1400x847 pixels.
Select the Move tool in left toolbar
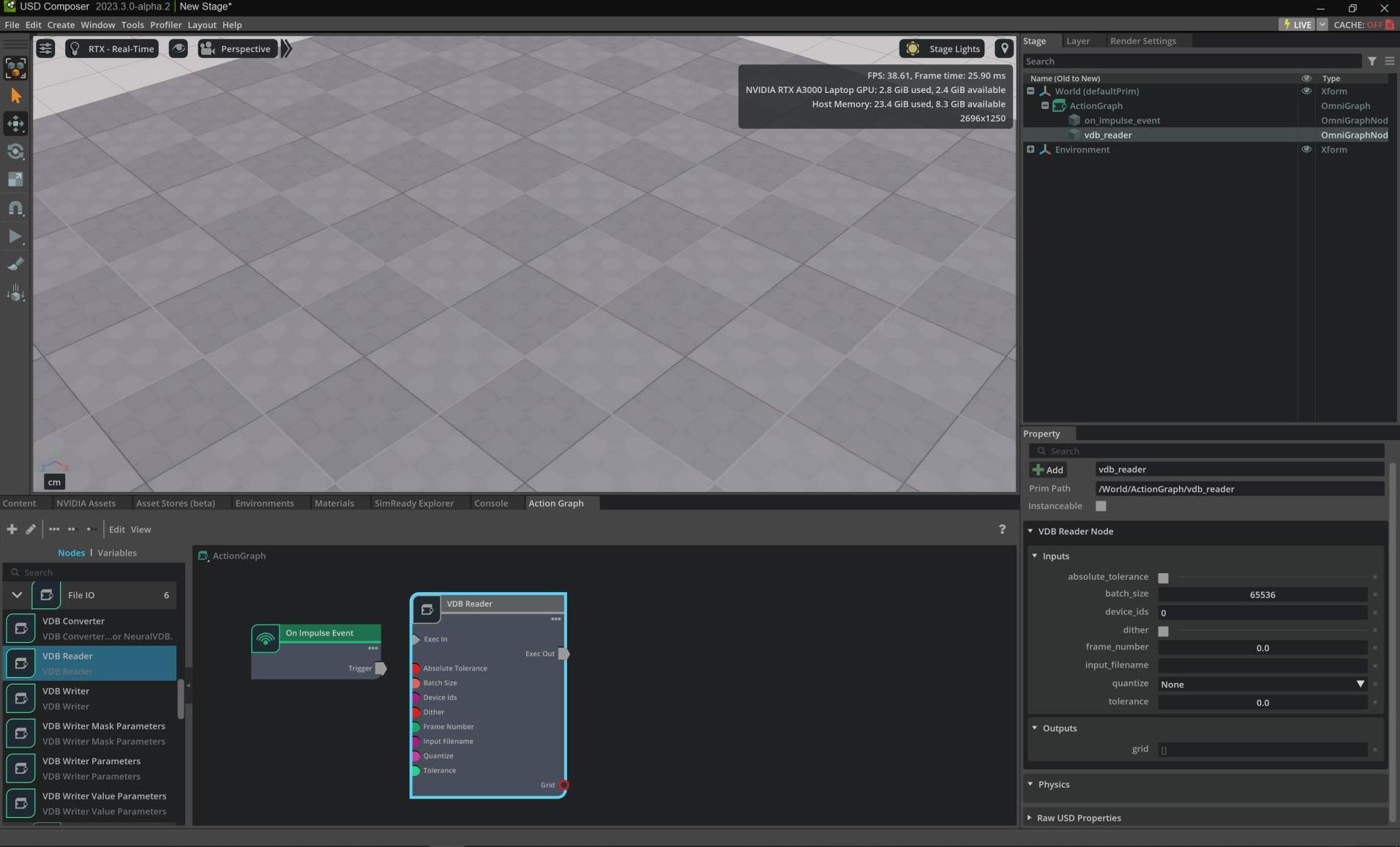pos(15,124)
